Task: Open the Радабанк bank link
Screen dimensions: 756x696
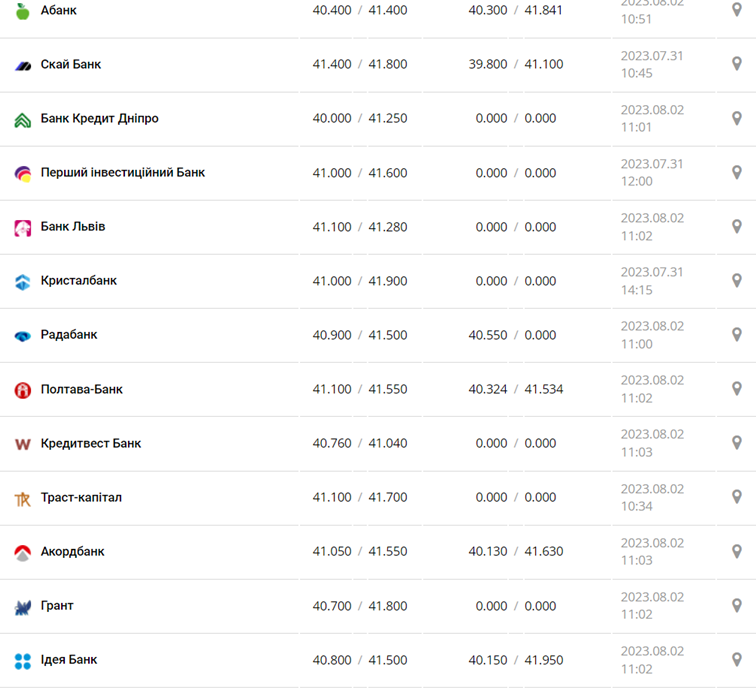Action: [69, 335]
